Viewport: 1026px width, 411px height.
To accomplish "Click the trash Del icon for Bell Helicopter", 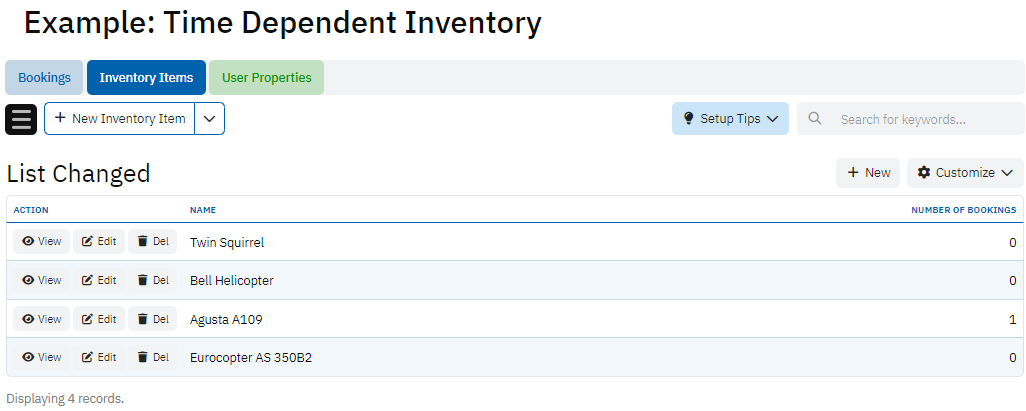I will pyautogui.click(x=143, y=280).
